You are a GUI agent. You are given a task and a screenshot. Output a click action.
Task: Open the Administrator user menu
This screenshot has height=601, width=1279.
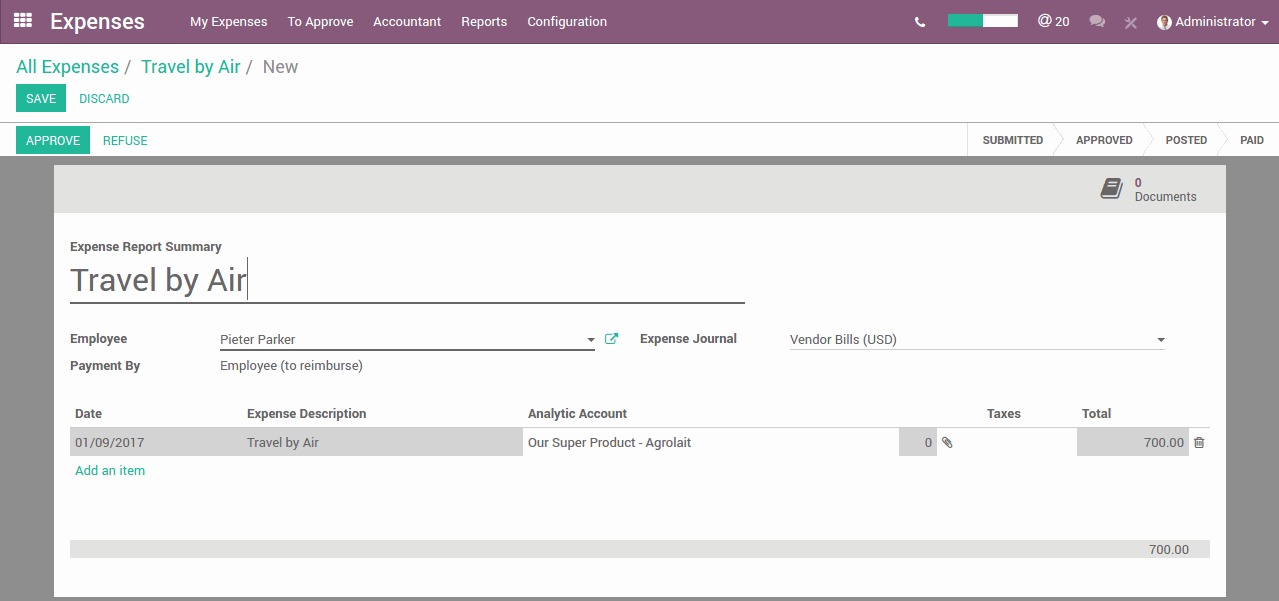1213,22
